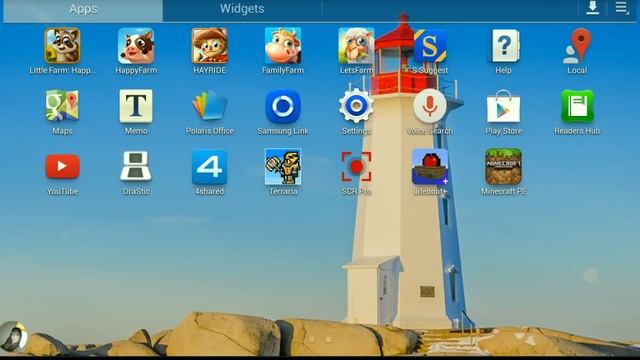
Task: Open the HAYRIDE app
Action: [x=209, y=45]
